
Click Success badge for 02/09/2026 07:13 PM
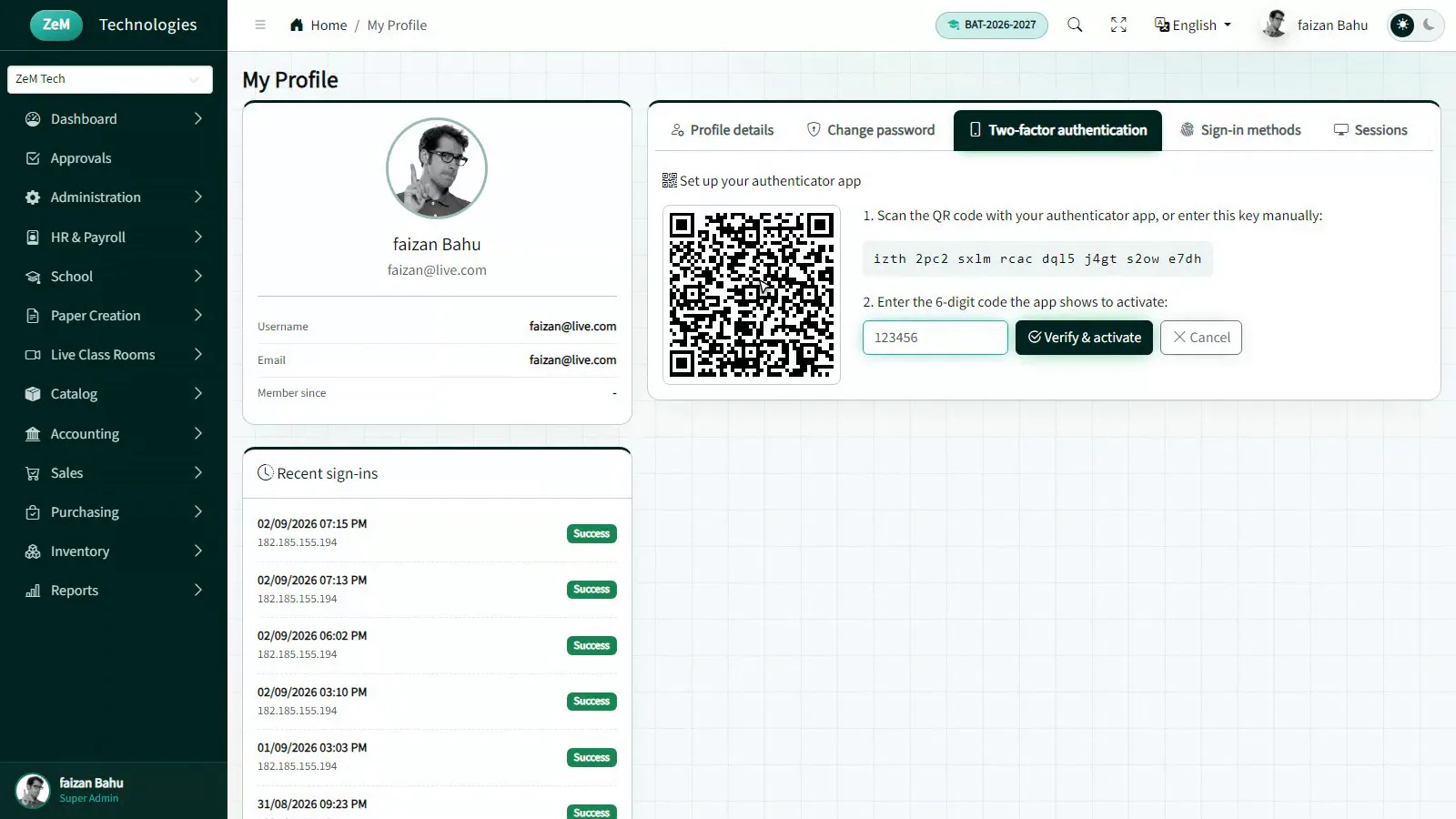coord(591,590)
